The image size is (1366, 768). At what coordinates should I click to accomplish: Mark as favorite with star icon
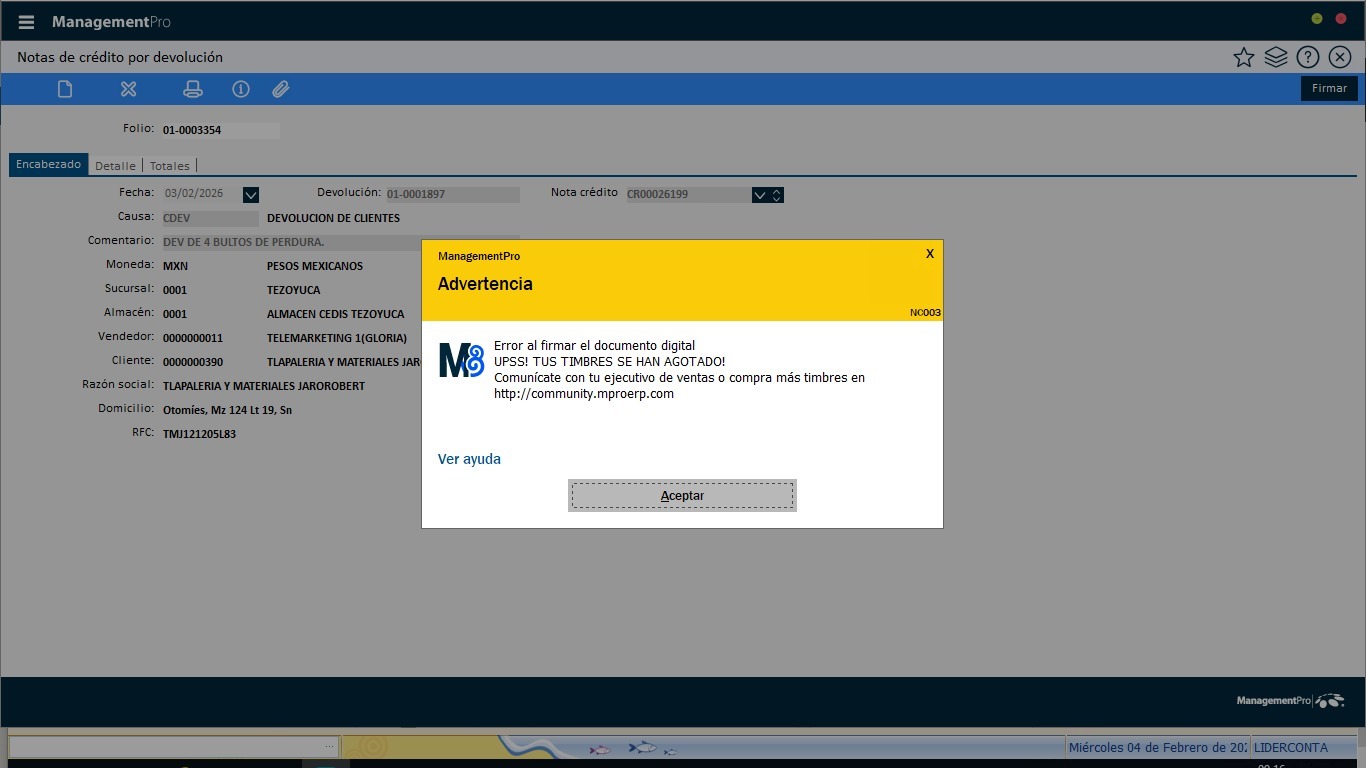[1243, 57]
